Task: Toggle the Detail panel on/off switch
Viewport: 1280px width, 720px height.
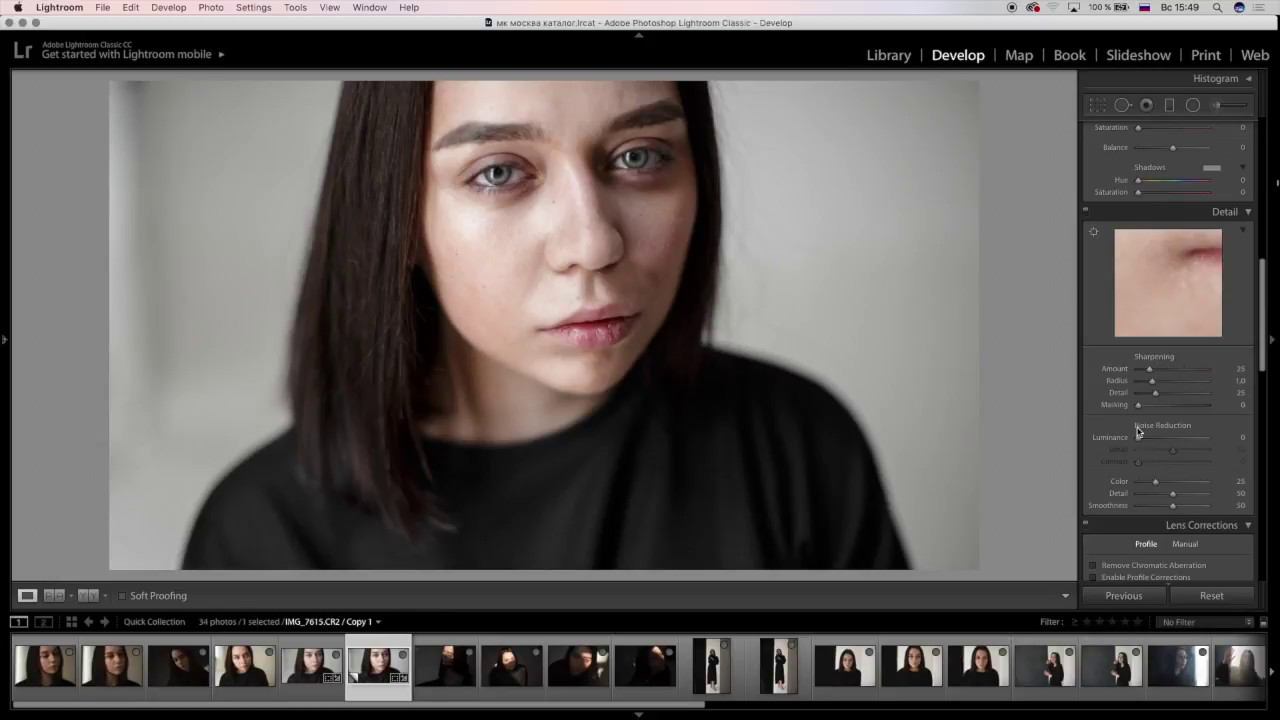Action: pyautogui.click(x=1086, y=210)
